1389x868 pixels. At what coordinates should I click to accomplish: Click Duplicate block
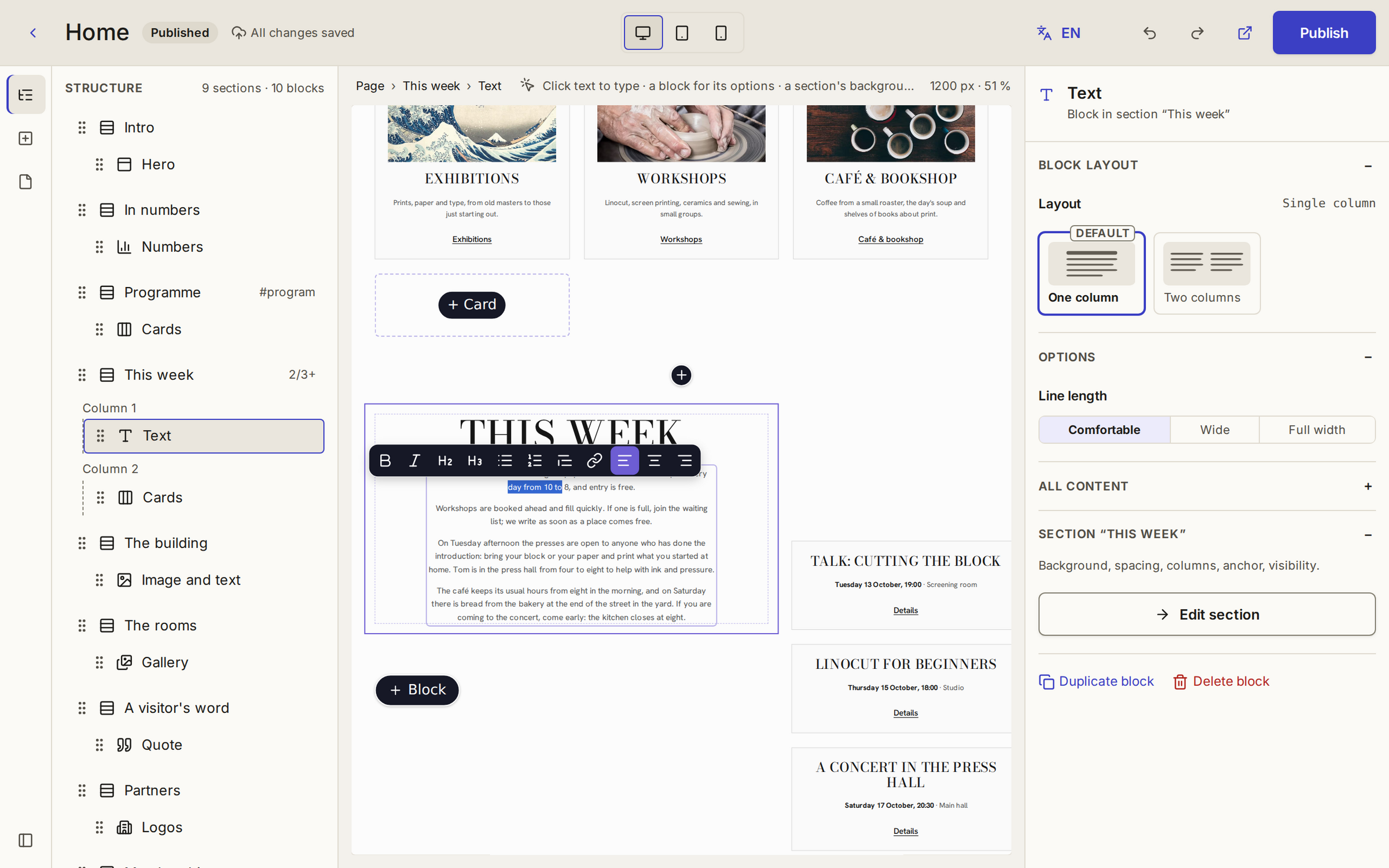coord(1096,682)
